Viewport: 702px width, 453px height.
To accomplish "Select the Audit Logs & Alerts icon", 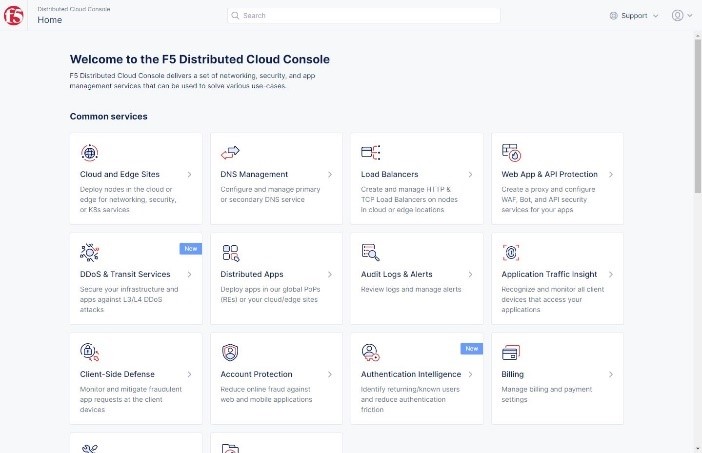I will (371, 252).
